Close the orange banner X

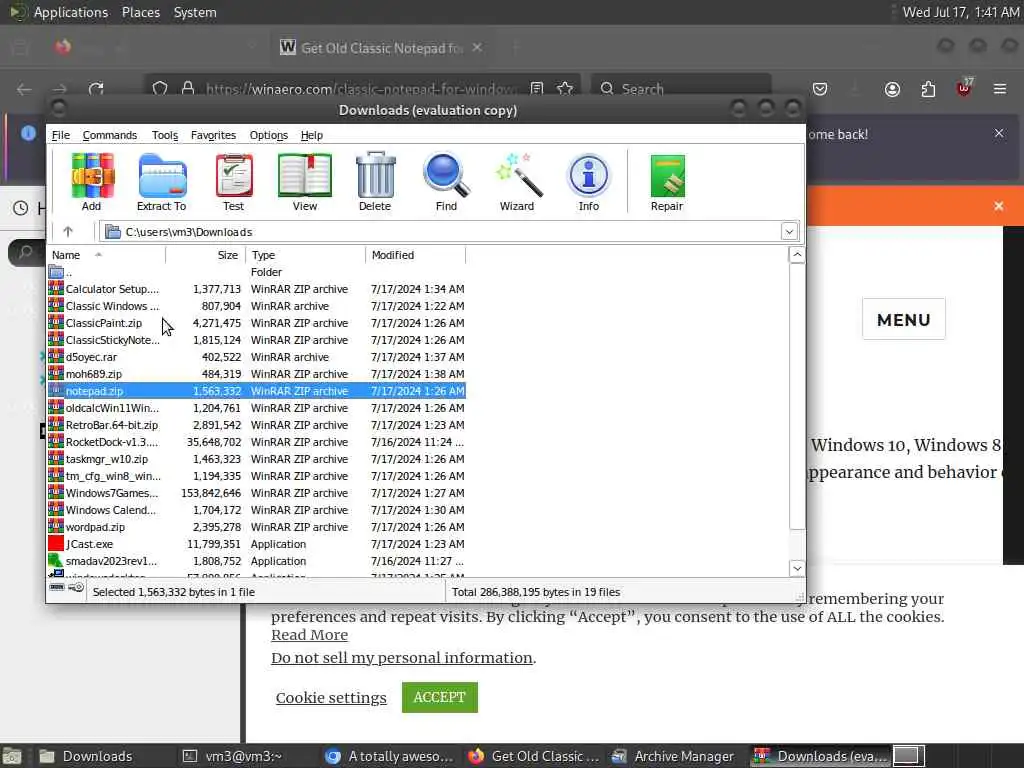point(999,206)
